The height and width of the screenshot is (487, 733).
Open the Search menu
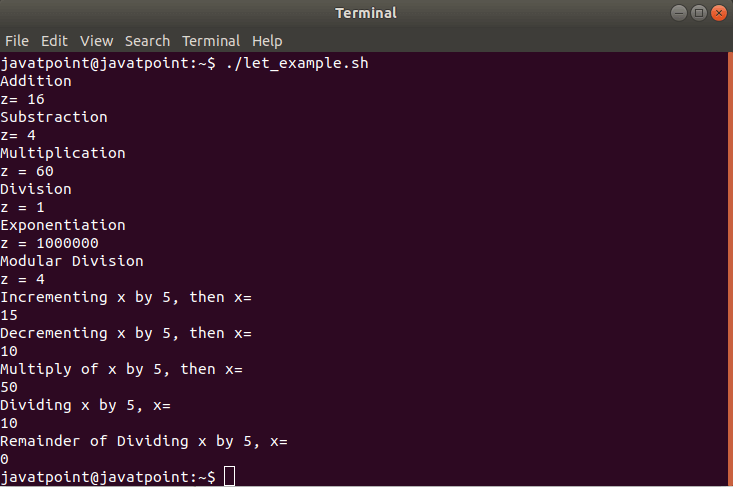pyautogui.click(x=147, y=41)
